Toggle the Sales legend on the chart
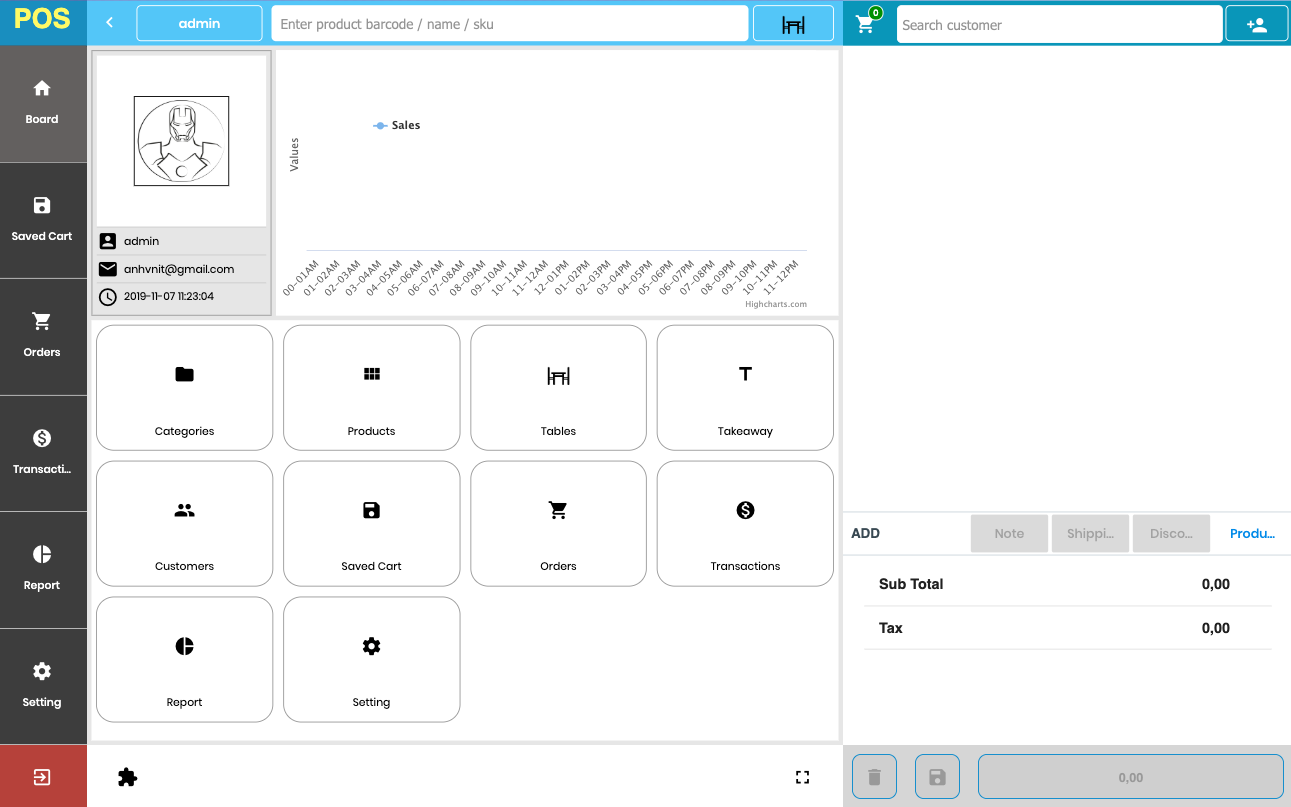The width and height of the screenshot is (1291, 807). pyautogui.click(x=397, y=125)
